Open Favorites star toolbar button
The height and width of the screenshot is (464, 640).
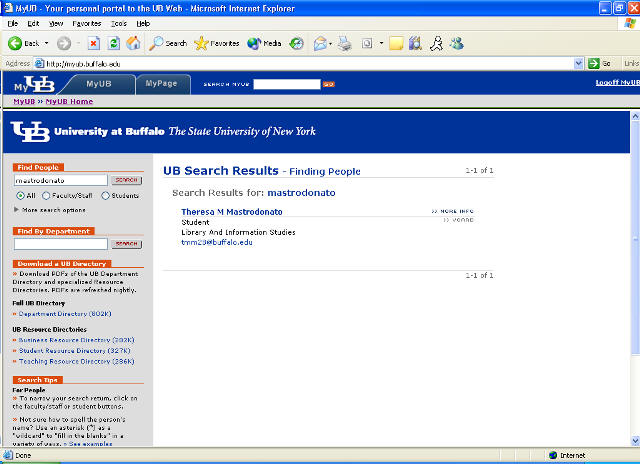[217, 43]
